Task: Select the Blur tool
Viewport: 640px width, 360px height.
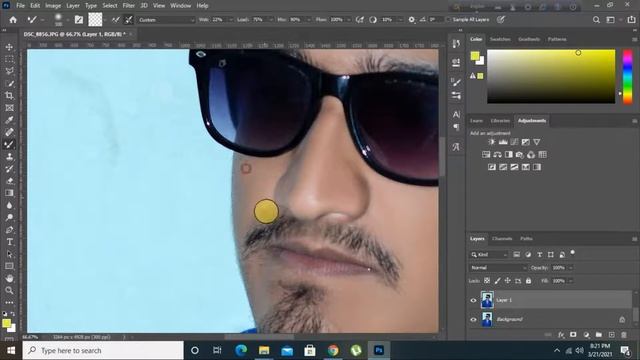Action: click(x=9, y=205)
